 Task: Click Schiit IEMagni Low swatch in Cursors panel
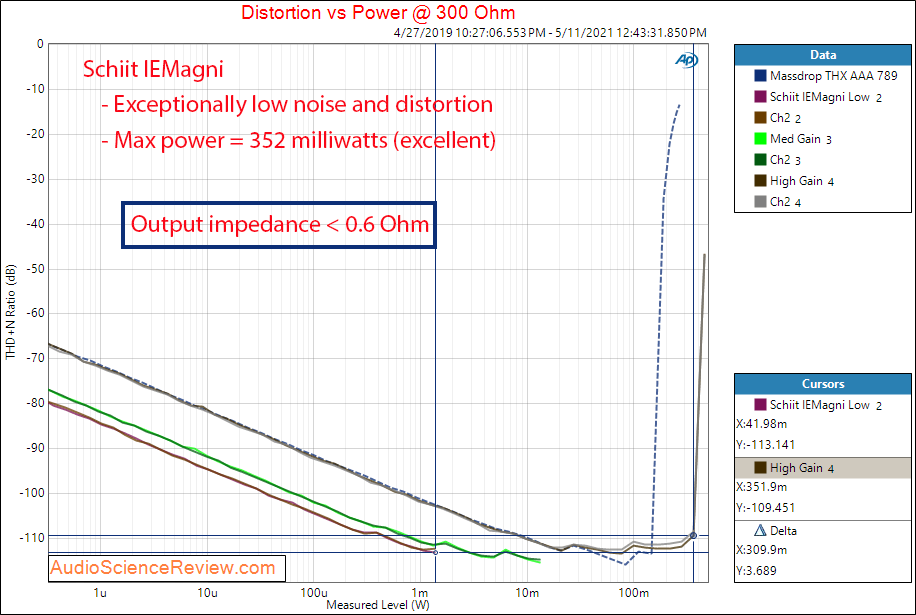coord(760,404)
